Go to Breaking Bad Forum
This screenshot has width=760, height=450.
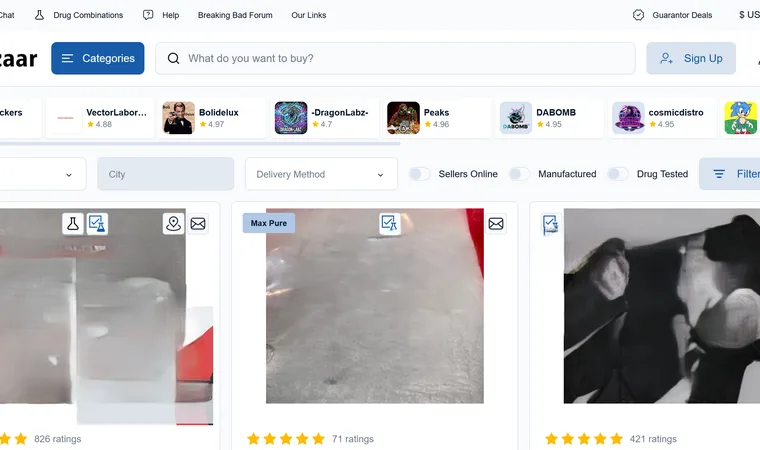(235, 15)
